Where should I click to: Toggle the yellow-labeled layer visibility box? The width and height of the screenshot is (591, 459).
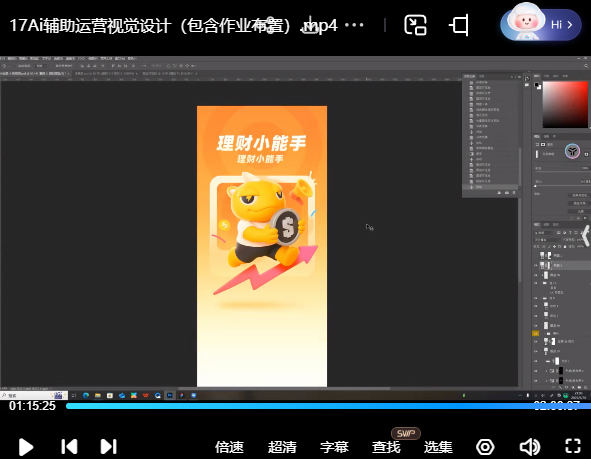pyautogui.click(x=536, y=334)
